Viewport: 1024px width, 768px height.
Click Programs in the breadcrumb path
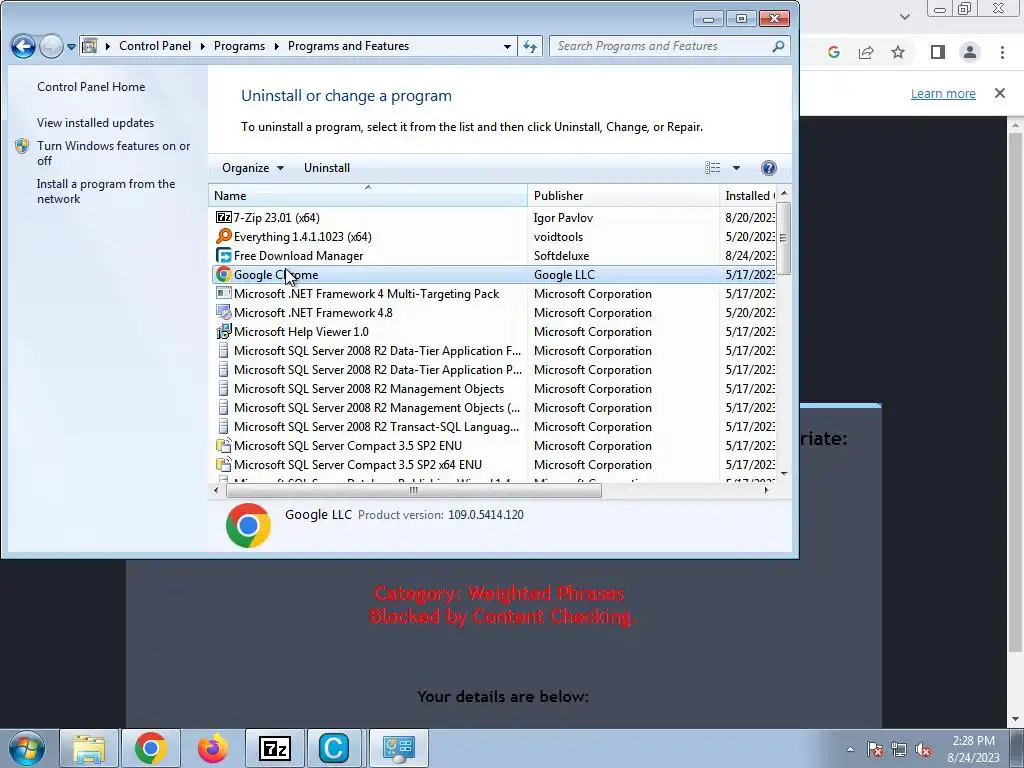239,46
